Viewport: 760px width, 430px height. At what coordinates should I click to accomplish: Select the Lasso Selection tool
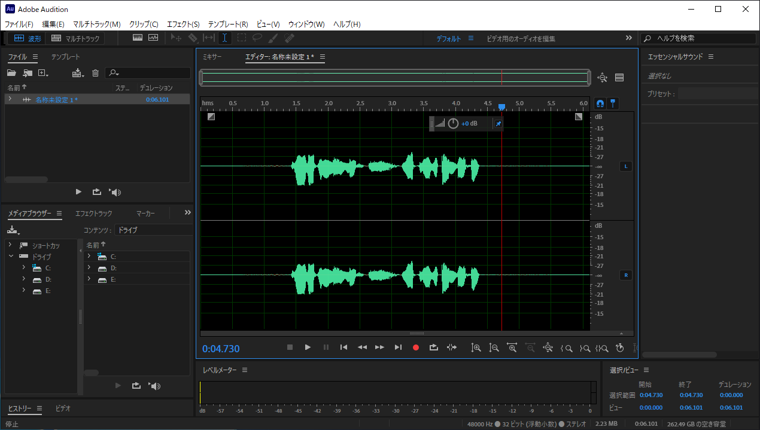coord(257,38)
